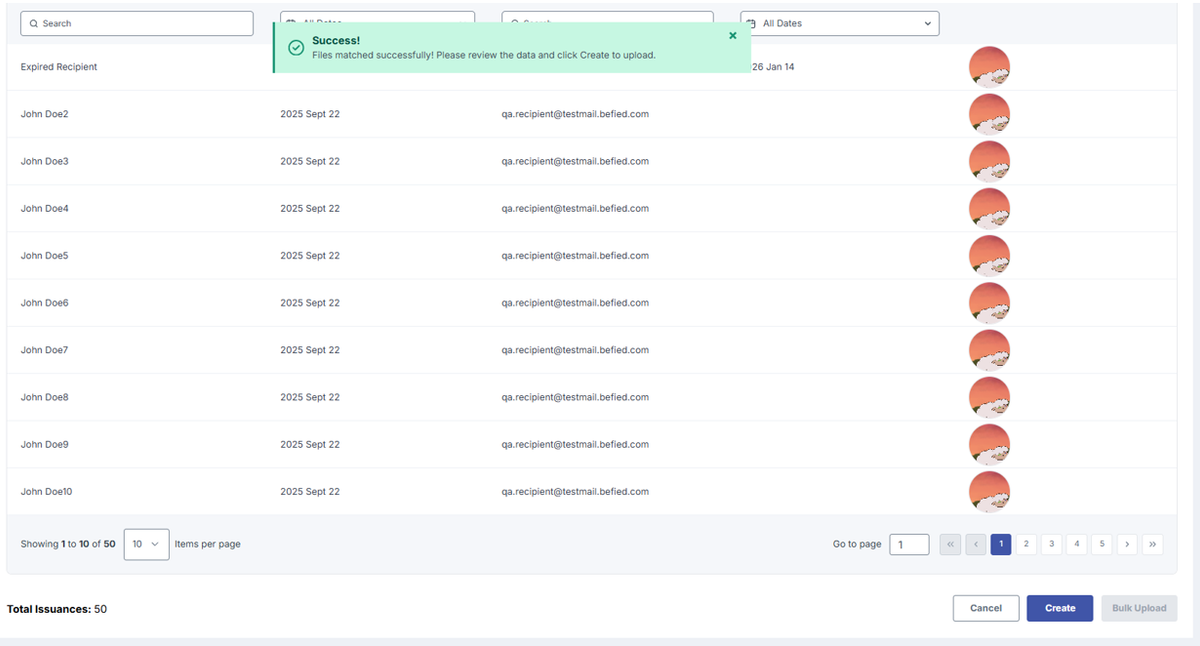This screenshot has width=1200, height=646.
Task: Select the John Doe4 name cell
Action: (45, 208)
